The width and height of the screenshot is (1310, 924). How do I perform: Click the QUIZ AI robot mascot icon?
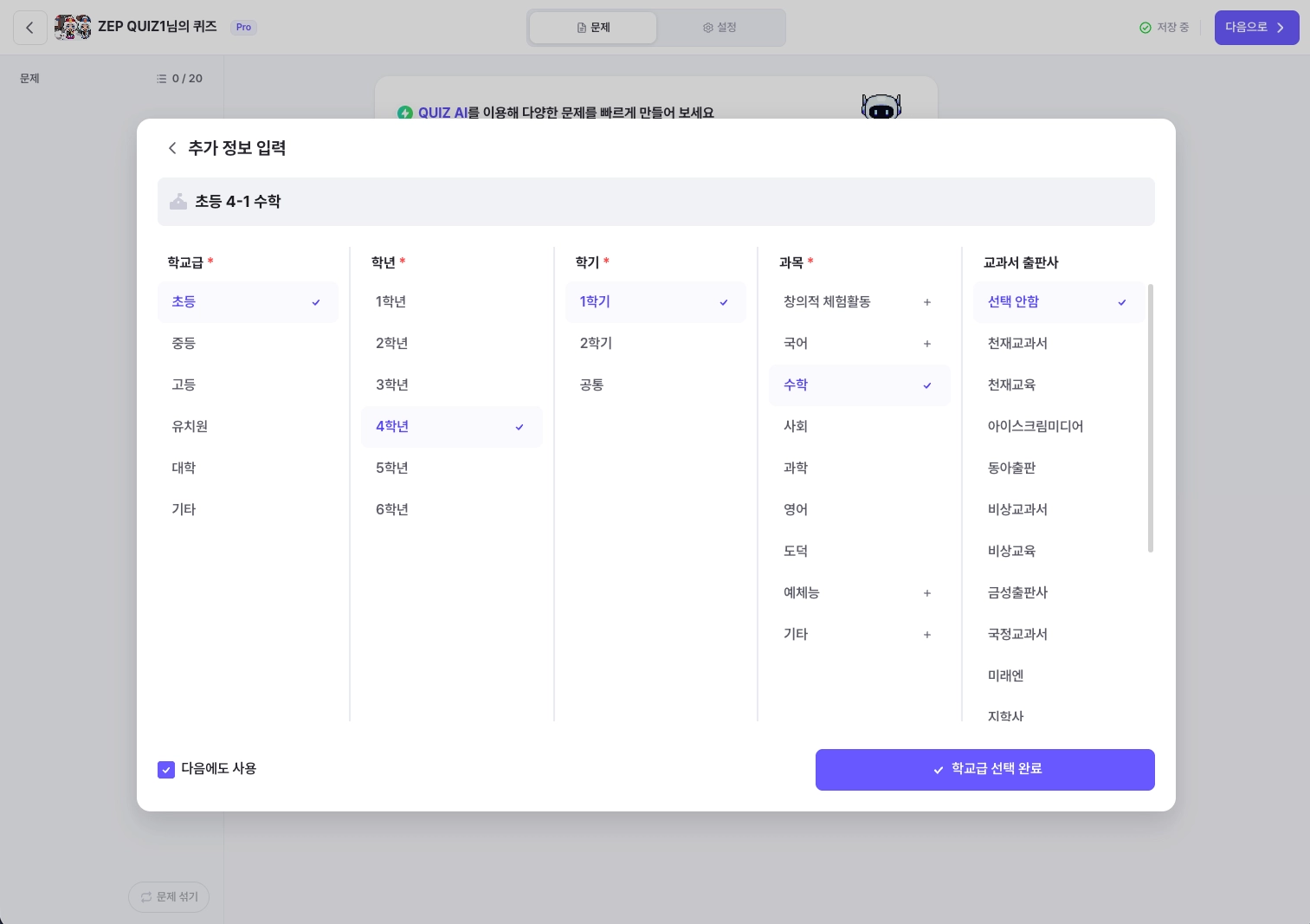click(x=881, y=107)
